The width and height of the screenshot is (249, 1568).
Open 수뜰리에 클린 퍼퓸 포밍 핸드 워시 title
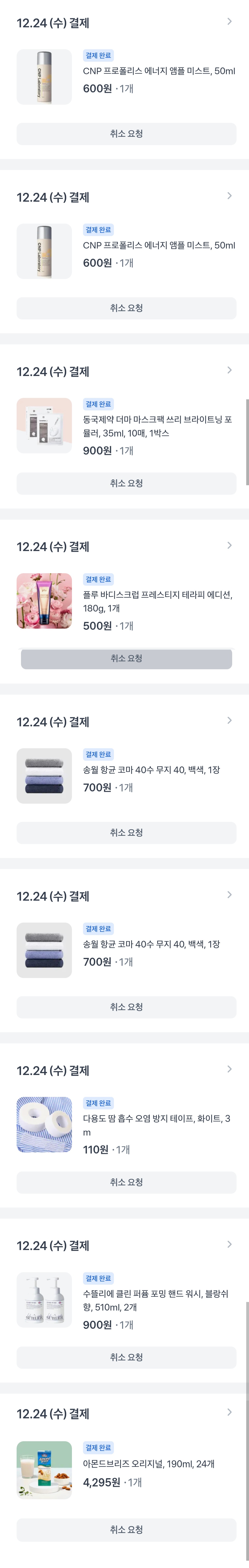click(155, 1300)
